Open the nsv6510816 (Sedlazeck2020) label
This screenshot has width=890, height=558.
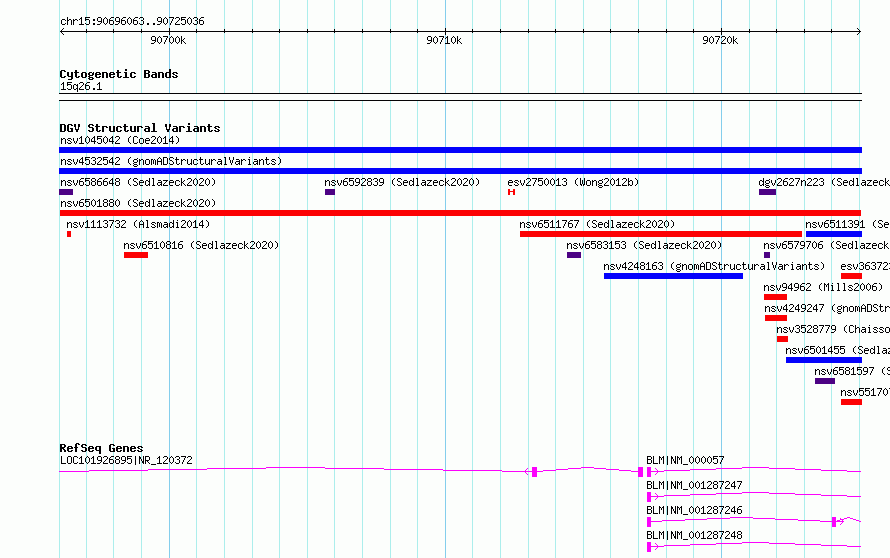[x=201, y=245]
